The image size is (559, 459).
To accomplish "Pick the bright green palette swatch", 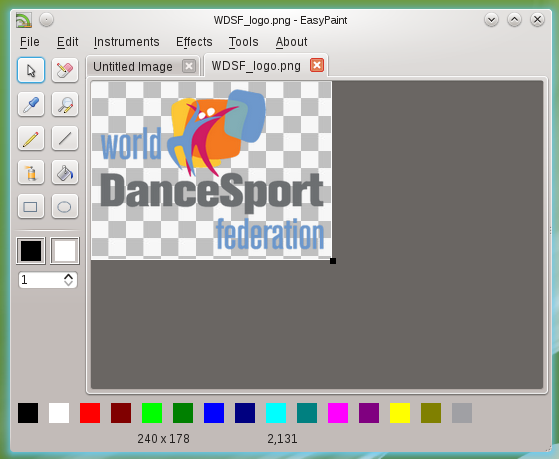I will (x=152, y=413).
